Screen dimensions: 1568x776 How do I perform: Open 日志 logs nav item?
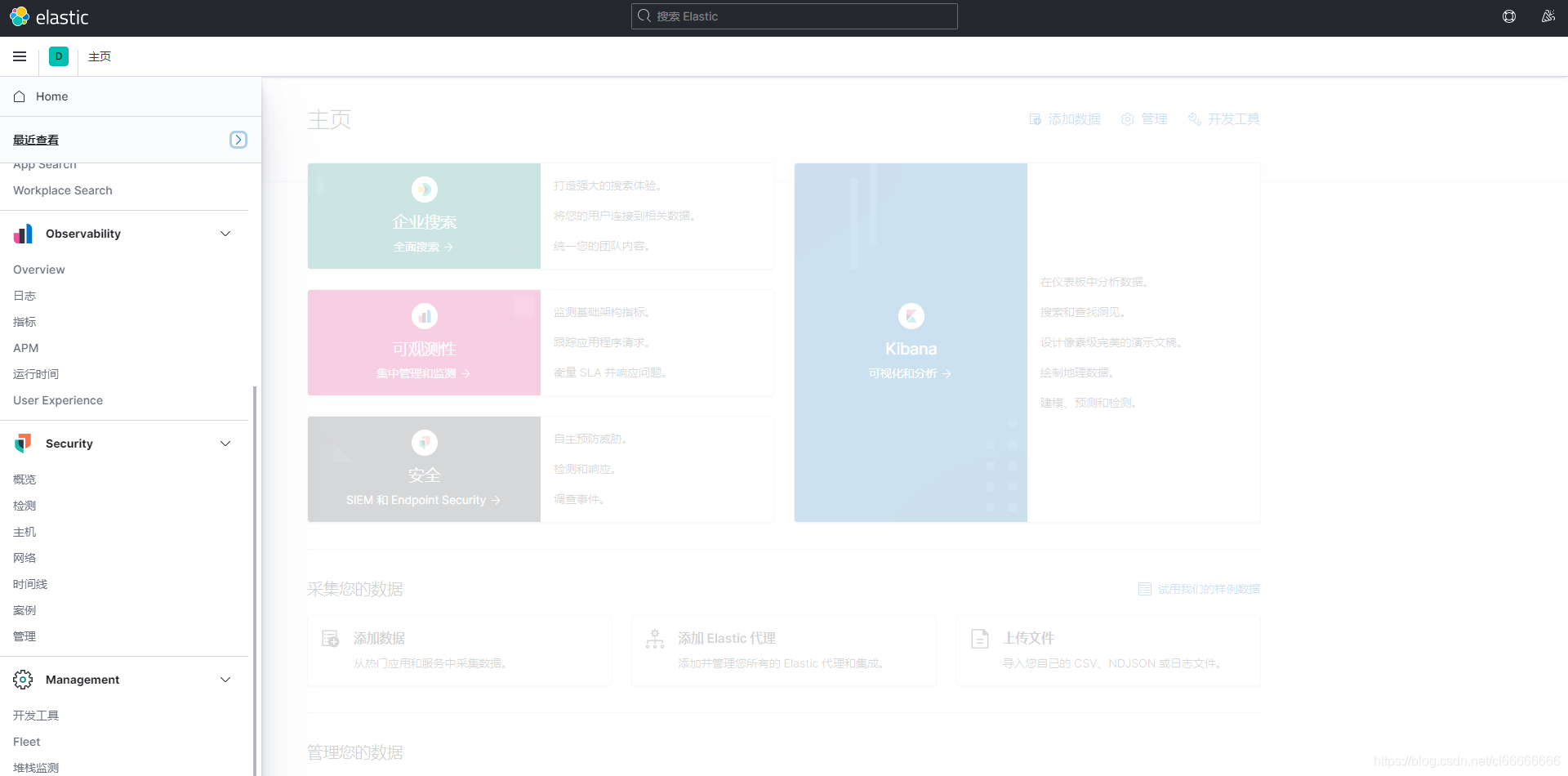coord(24,296)
